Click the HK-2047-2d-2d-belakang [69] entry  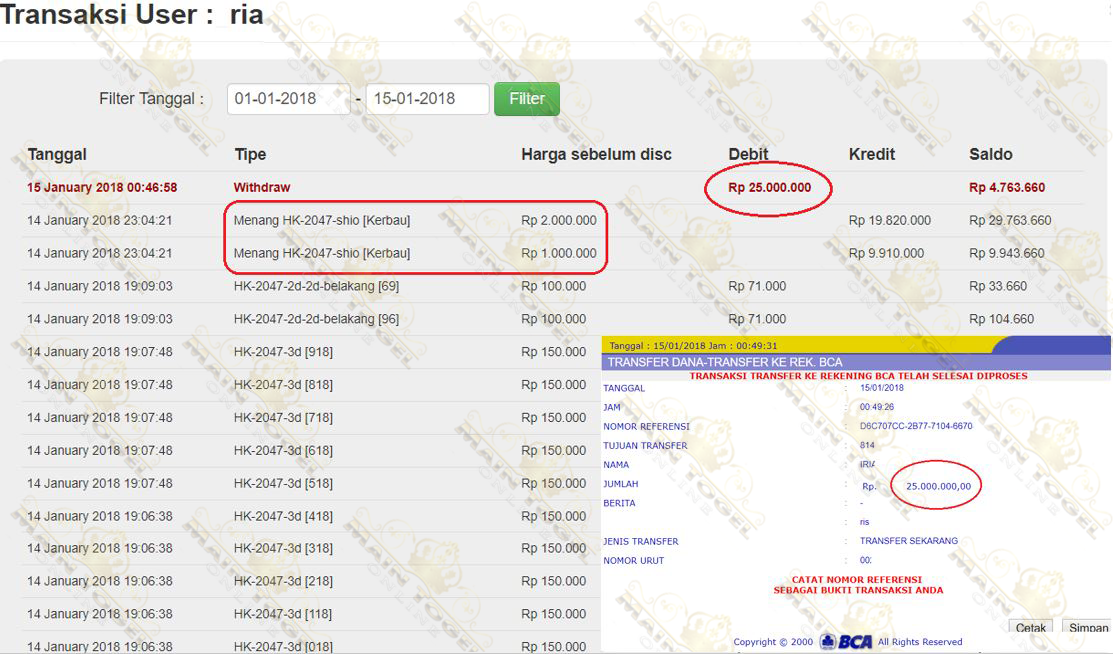pos(316,286)
